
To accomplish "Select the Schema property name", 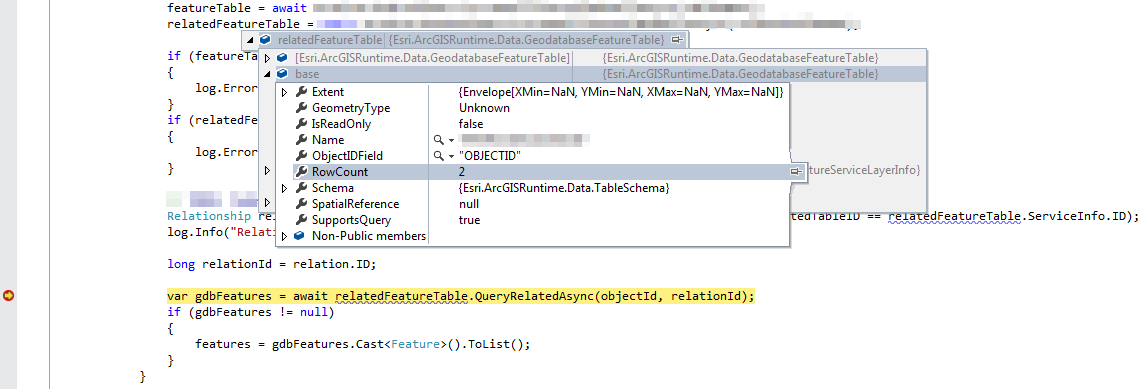I will tap(333, 188).
